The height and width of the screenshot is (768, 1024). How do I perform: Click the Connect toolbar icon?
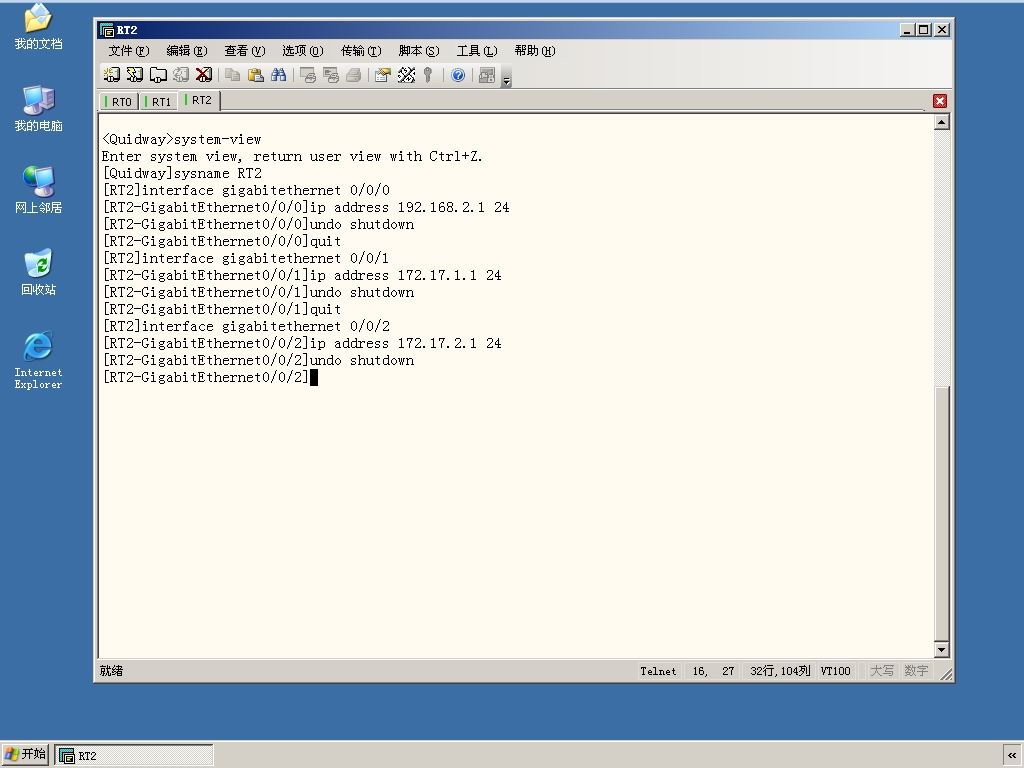(x=112, y=75)
